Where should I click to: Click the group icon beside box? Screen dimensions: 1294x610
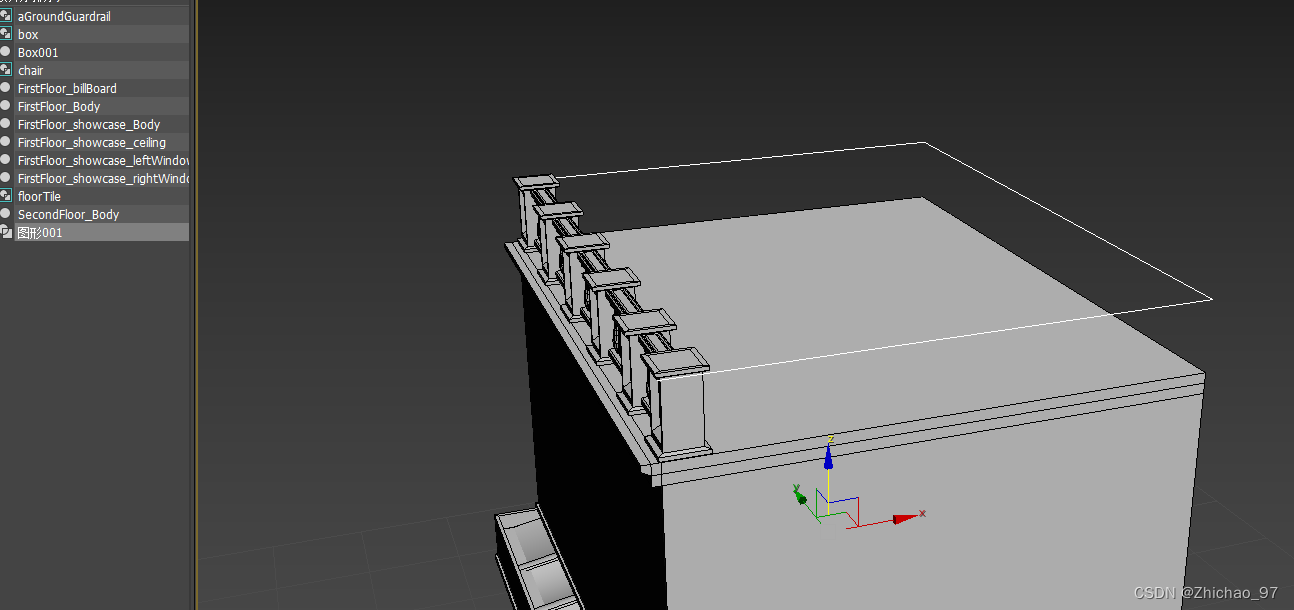(x=7, y=34)
